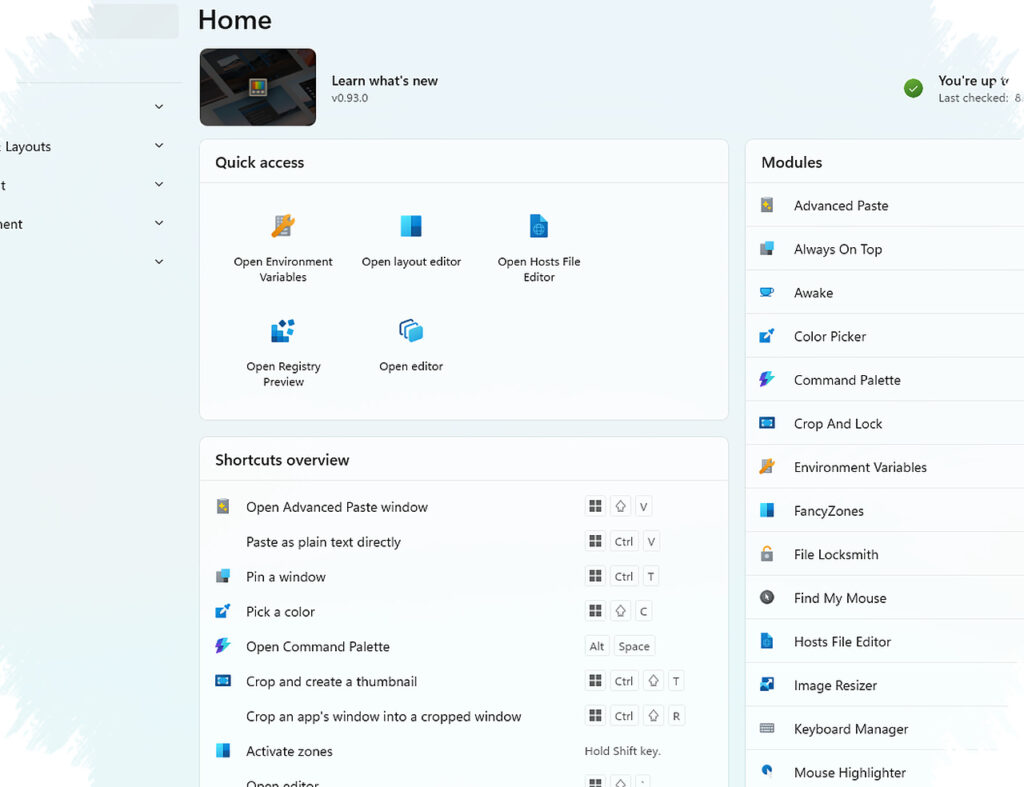Click the green up-to-date checkmark icon
The width and height of the screenshot is (1024, 787).
click(x=913, y=88)
